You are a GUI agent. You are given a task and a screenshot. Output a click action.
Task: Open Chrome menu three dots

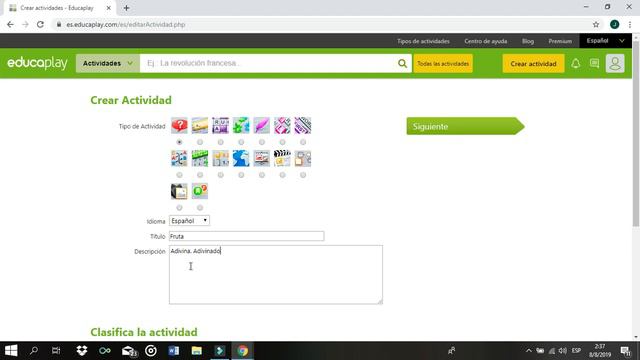(x=630, y=24)
